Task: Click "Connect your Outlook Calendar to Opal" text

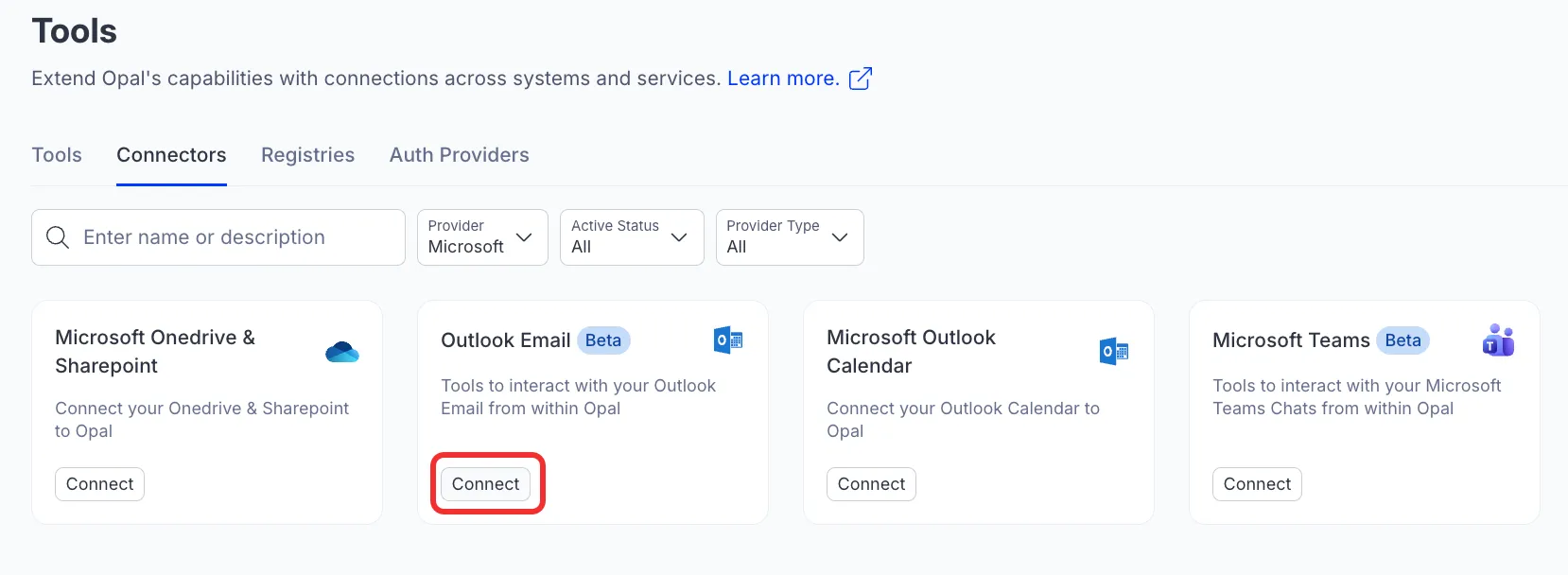Action: 963,420
